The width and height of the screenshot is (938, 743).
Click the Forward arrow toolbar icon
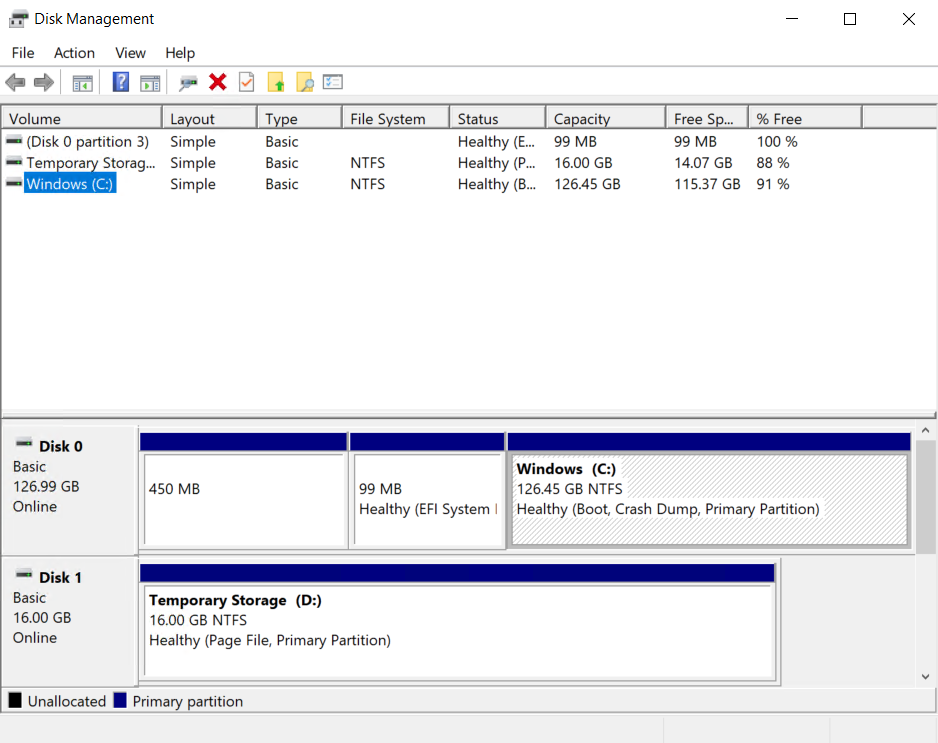43,83
